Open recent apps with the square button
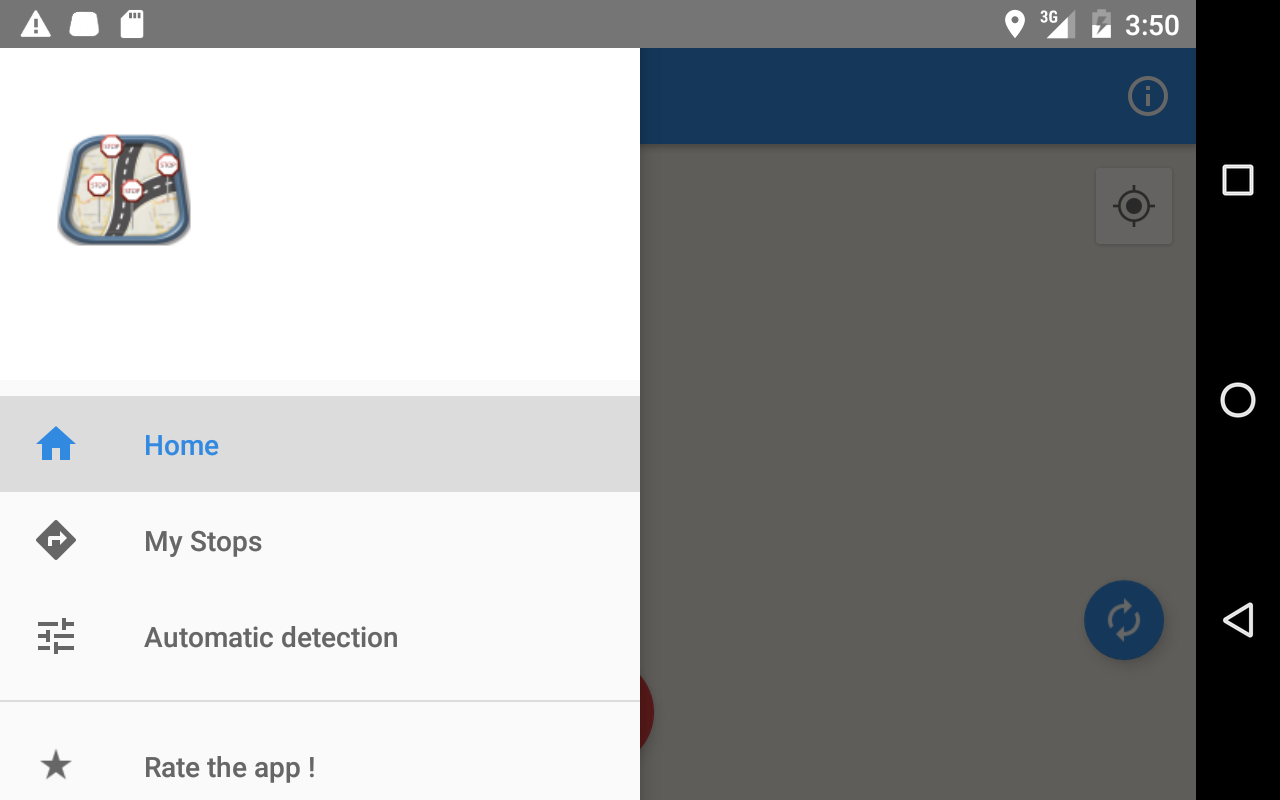This screenshot has height=800, width=1280. point(1238,180)
